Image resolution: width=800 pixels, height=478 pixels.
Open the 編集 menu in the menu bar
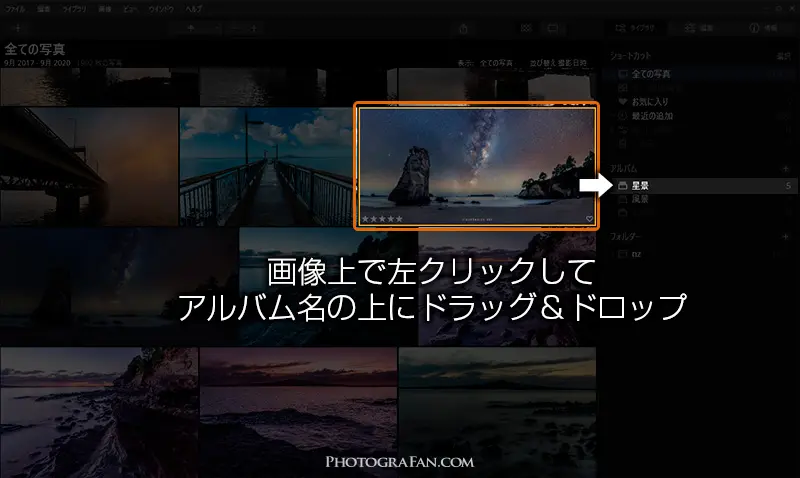tap(44, 9)
